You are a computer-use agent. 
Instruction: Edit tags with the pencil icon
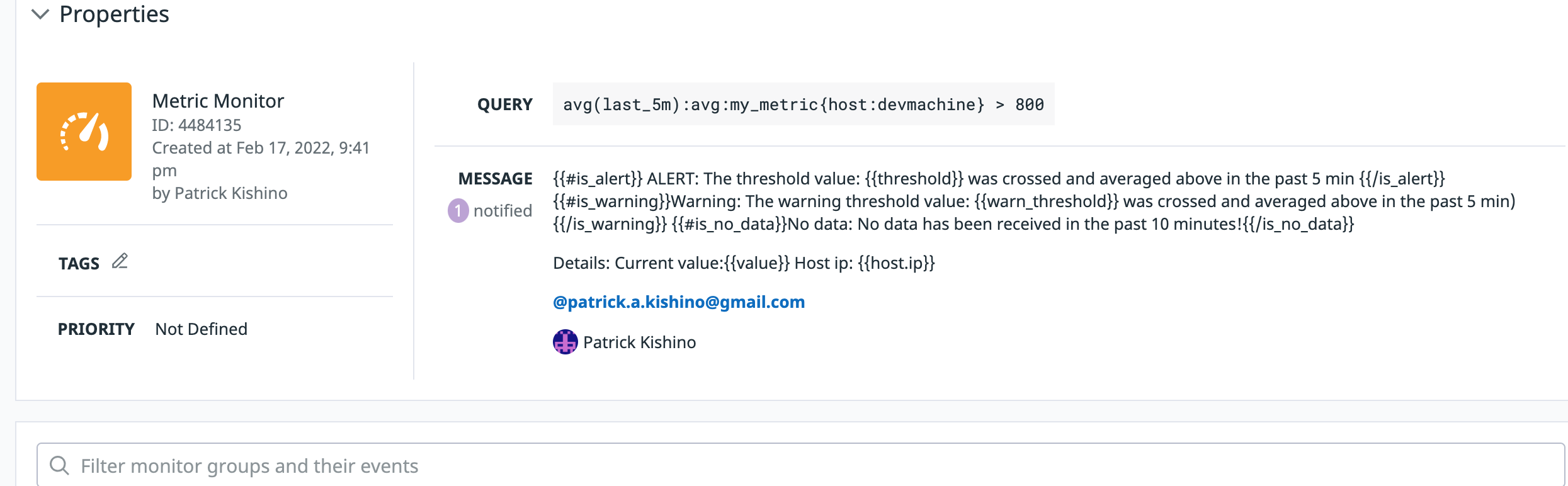(120, 261)
